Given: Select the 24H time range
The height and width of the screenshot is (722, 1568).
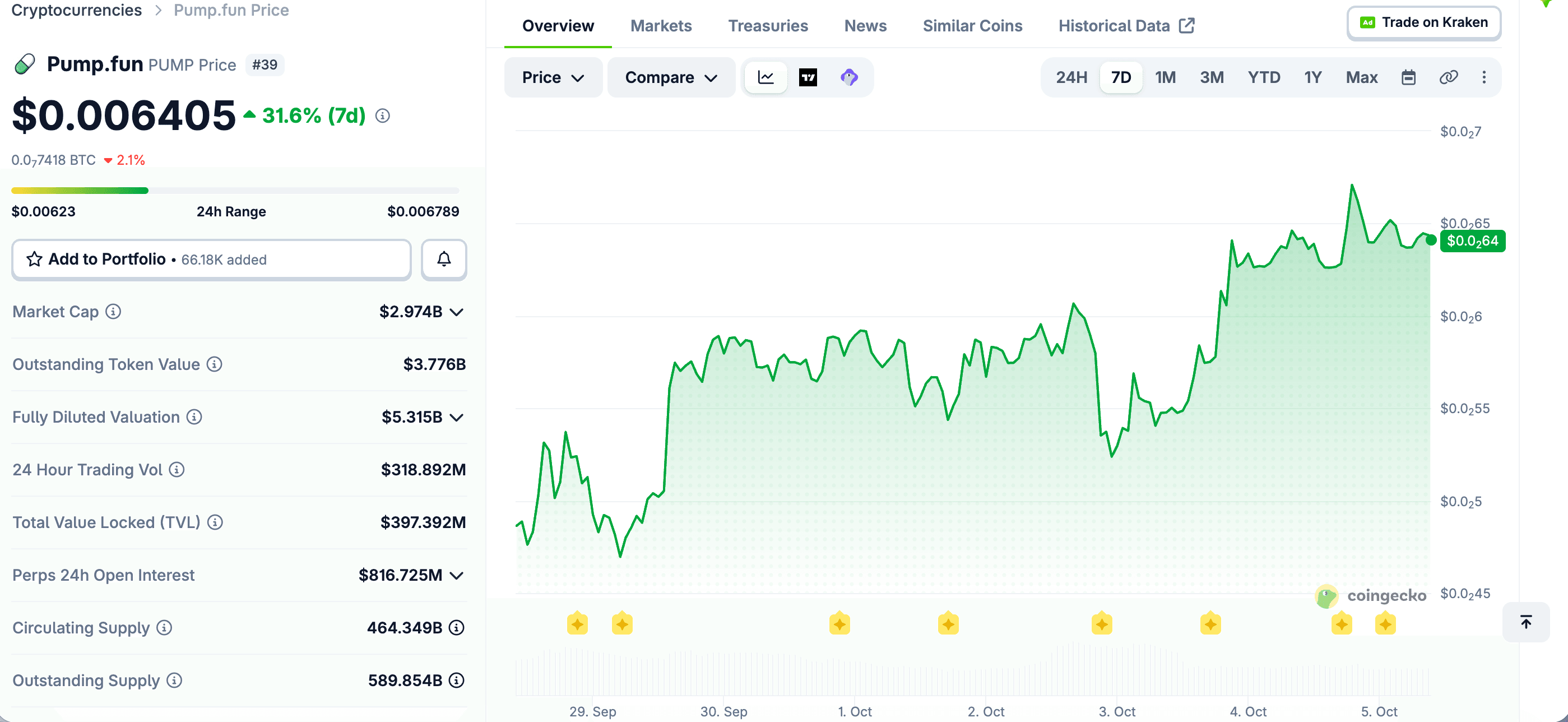Looking at the screenshot, I should pyautogui.click(x=1071, y=77).
